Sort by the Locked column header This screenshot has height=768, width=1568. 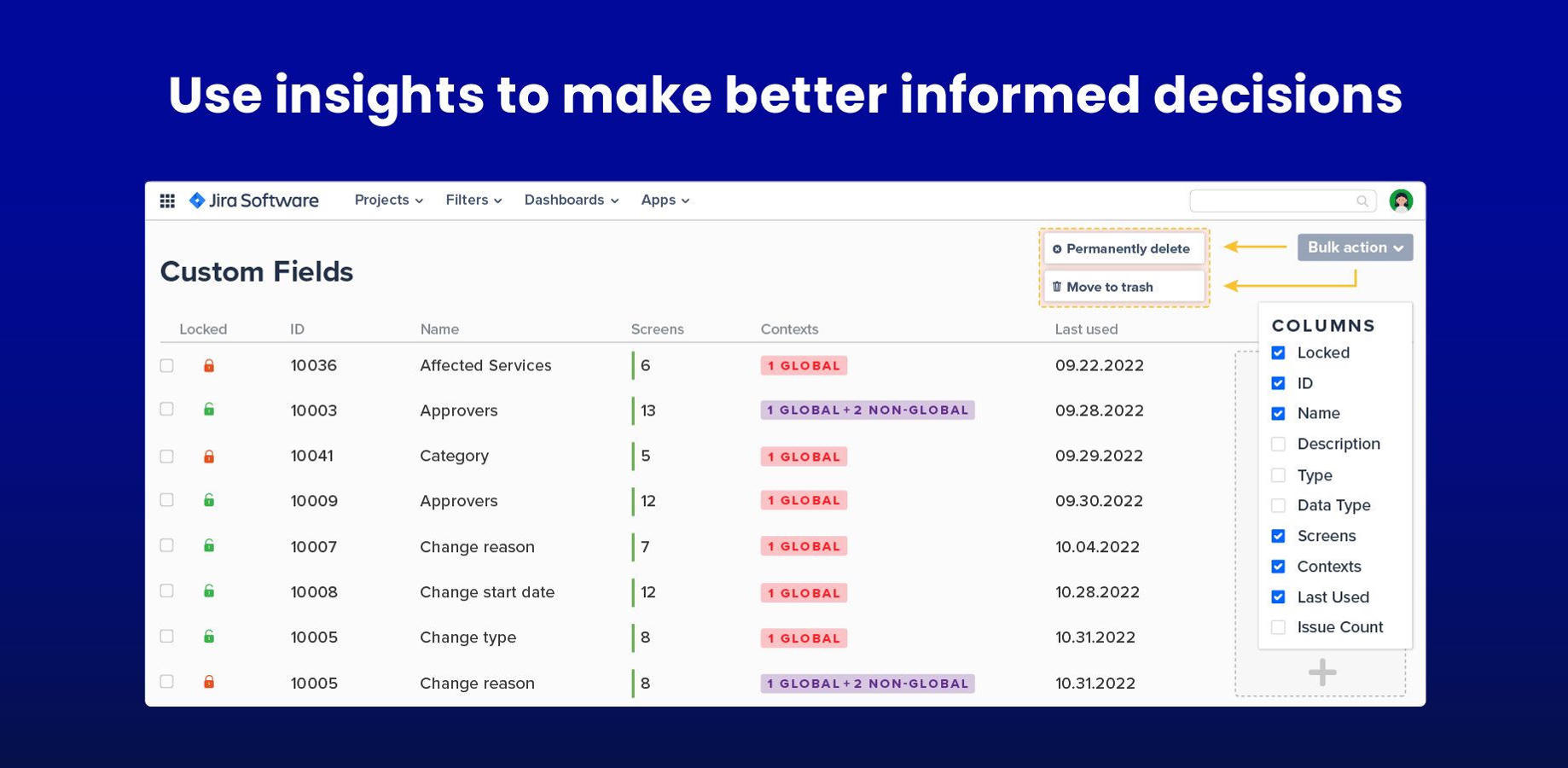pos(203,329)
